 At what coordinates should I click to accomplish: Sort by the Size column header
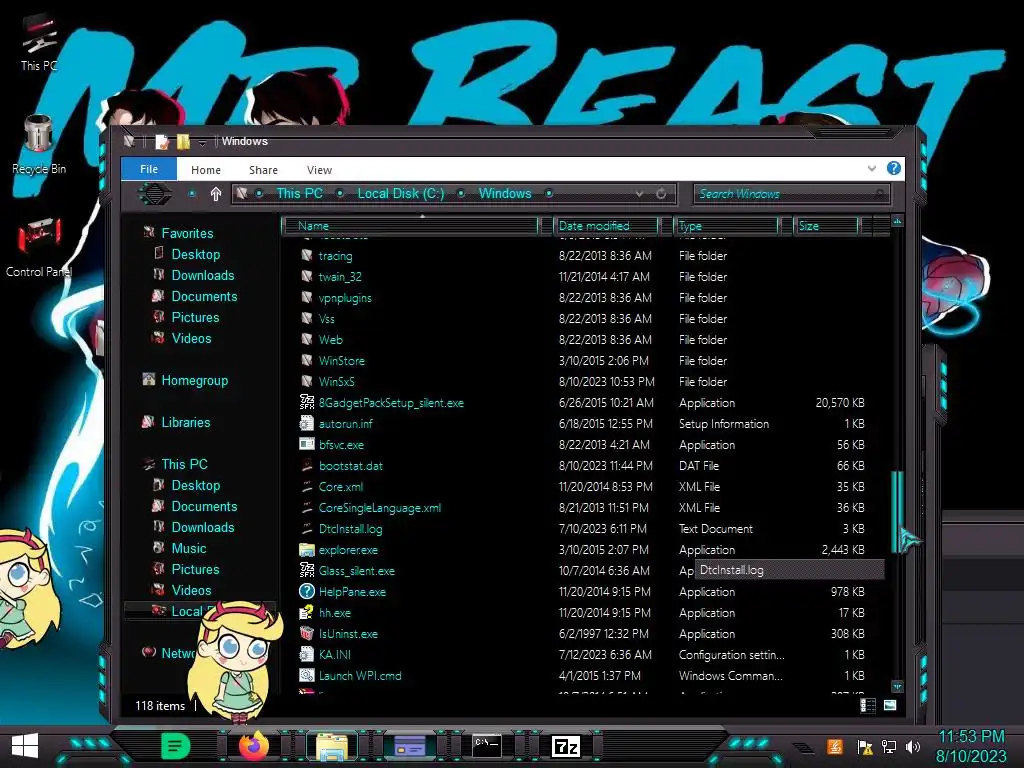pos(825,225)
